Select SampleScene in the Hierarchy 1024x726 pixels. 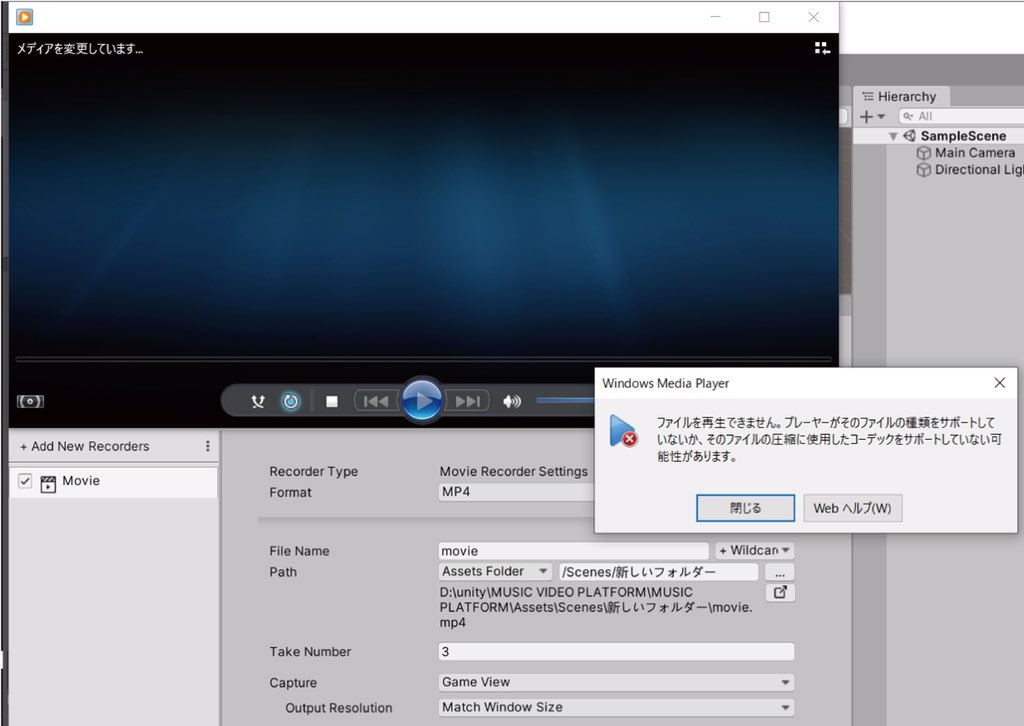point(963,136)
